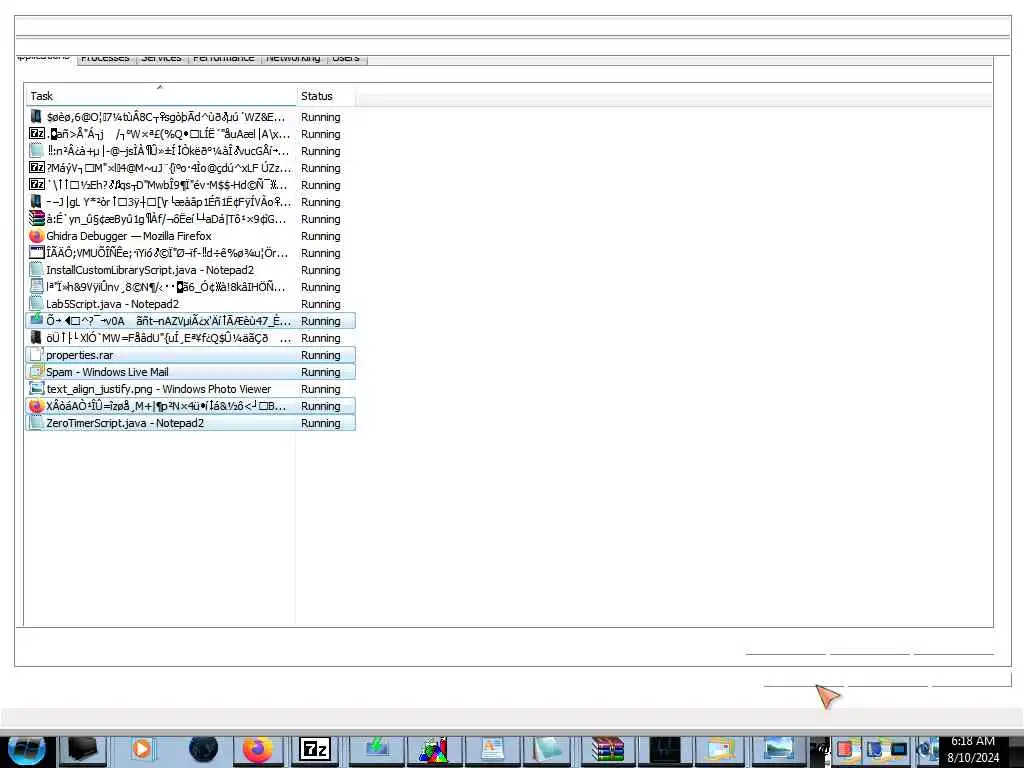Switch to the Users tab
1024x768 pixels.
pos(346,59)
